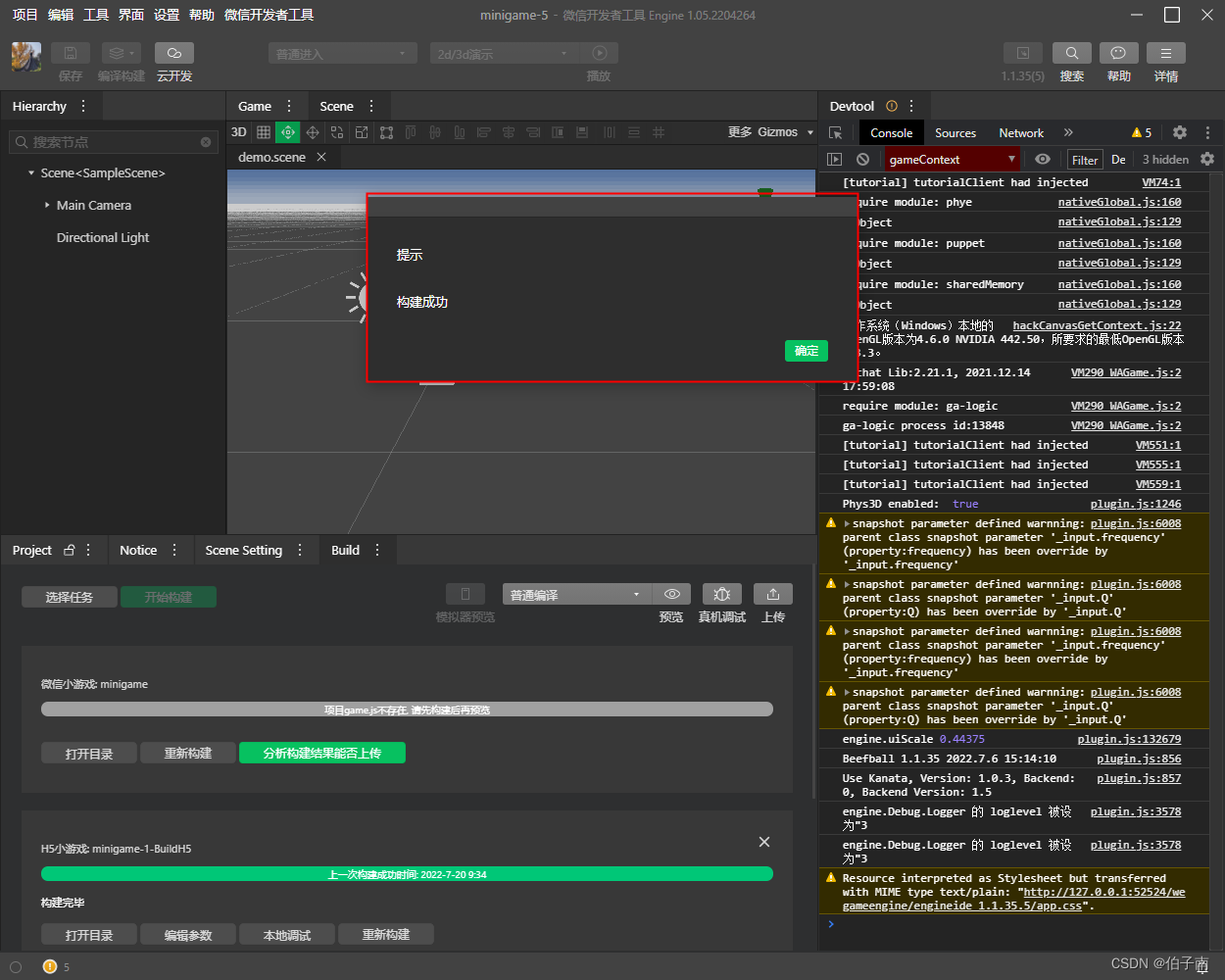Close the H5小游戏 build card

pos(764,842)
